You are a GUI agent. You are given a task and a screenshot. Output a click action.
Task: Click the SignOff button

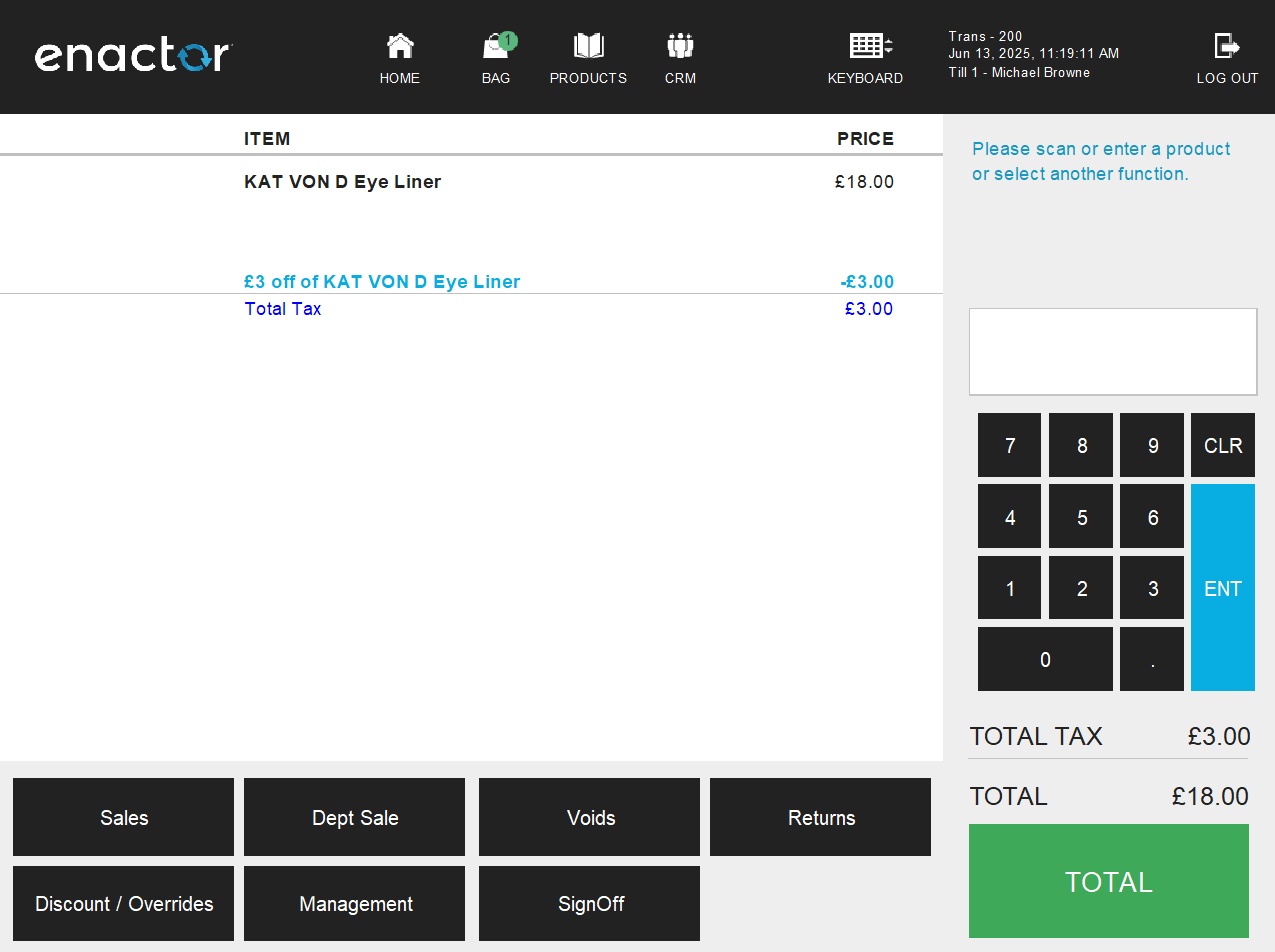[590, 903]
